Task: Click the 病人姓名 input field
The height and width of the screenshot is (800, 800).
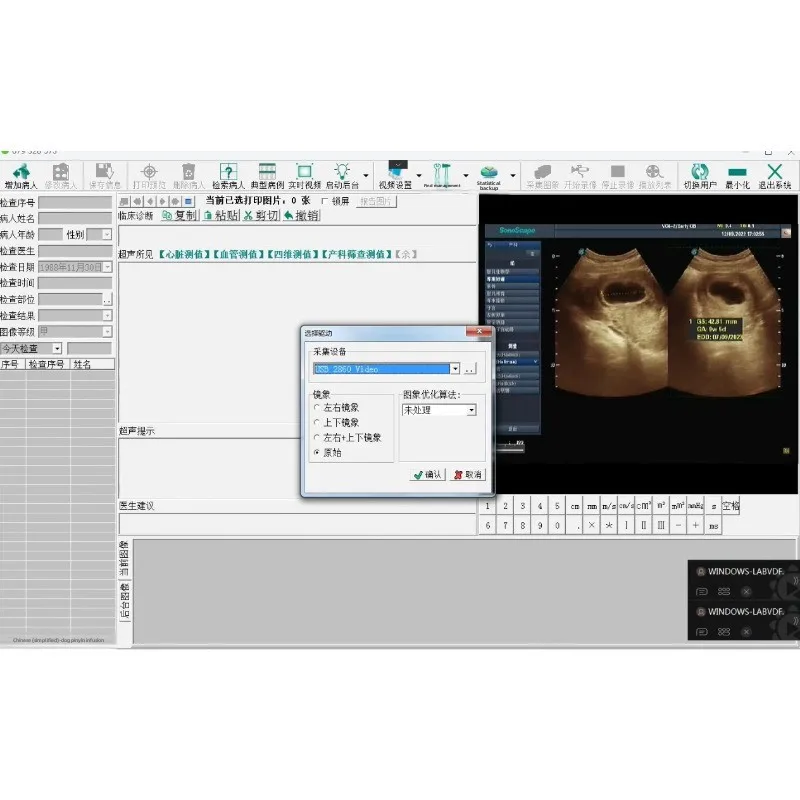Action: (75, 218)
